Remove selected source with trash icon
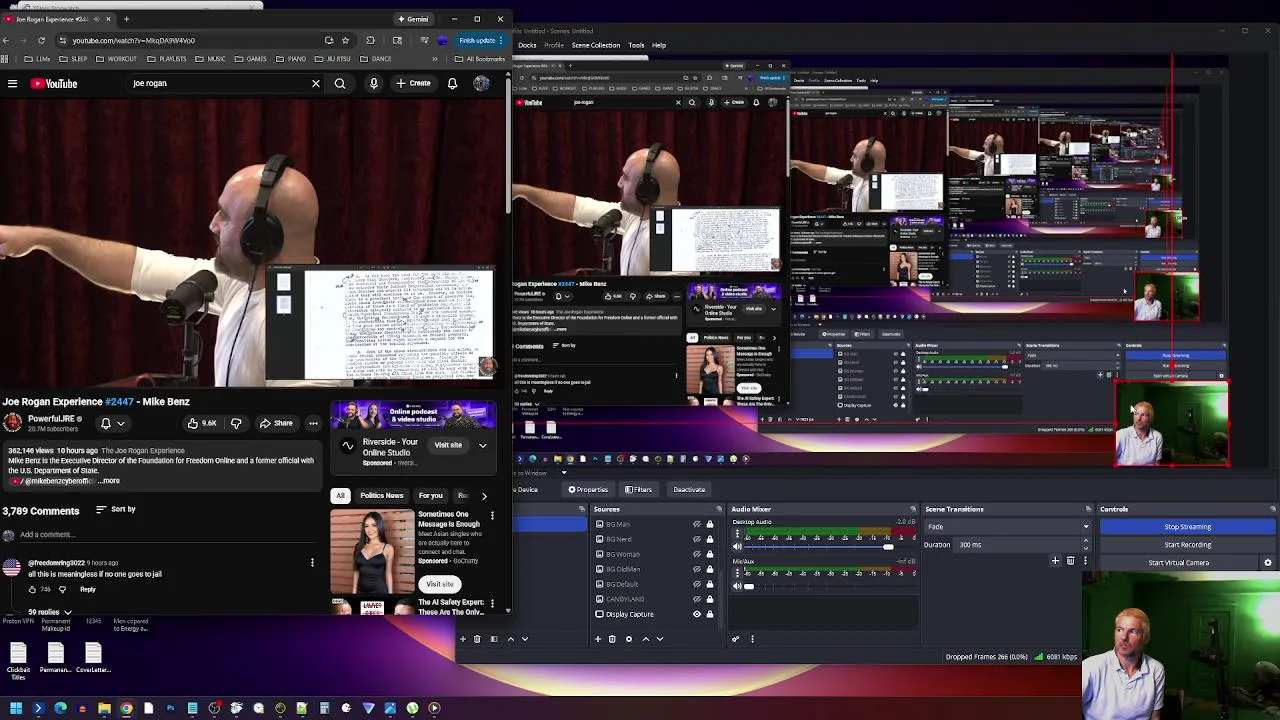The image size is (1280, 720). pyautogui.click(x=612, y=639)
